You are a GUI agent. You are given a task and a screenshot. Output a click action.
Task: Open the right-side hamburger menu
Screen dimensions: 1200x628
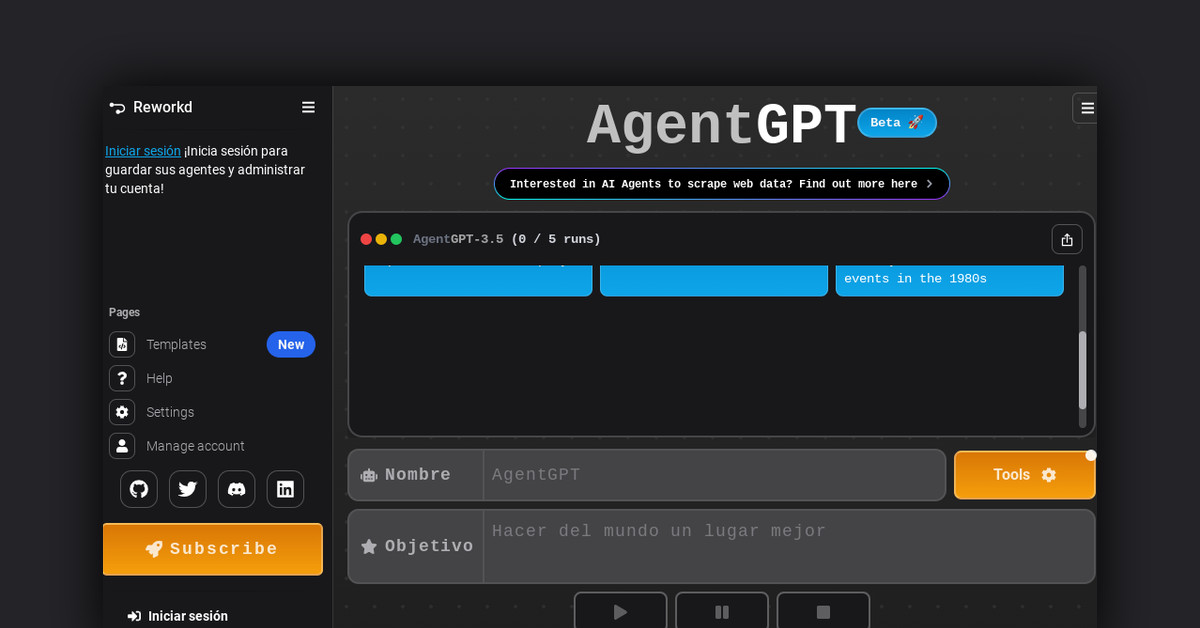pos(1086,108)
